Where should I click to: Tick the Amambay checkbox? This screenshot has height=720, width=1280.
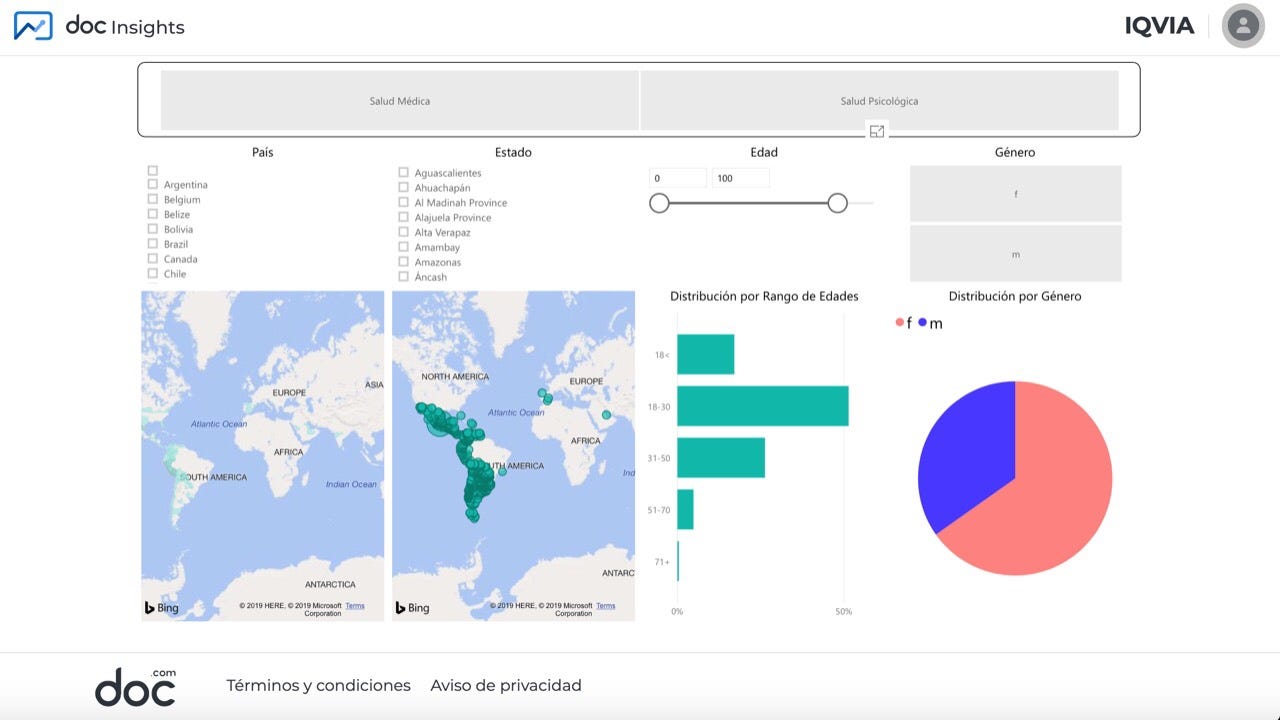click(x=404, y=247)
